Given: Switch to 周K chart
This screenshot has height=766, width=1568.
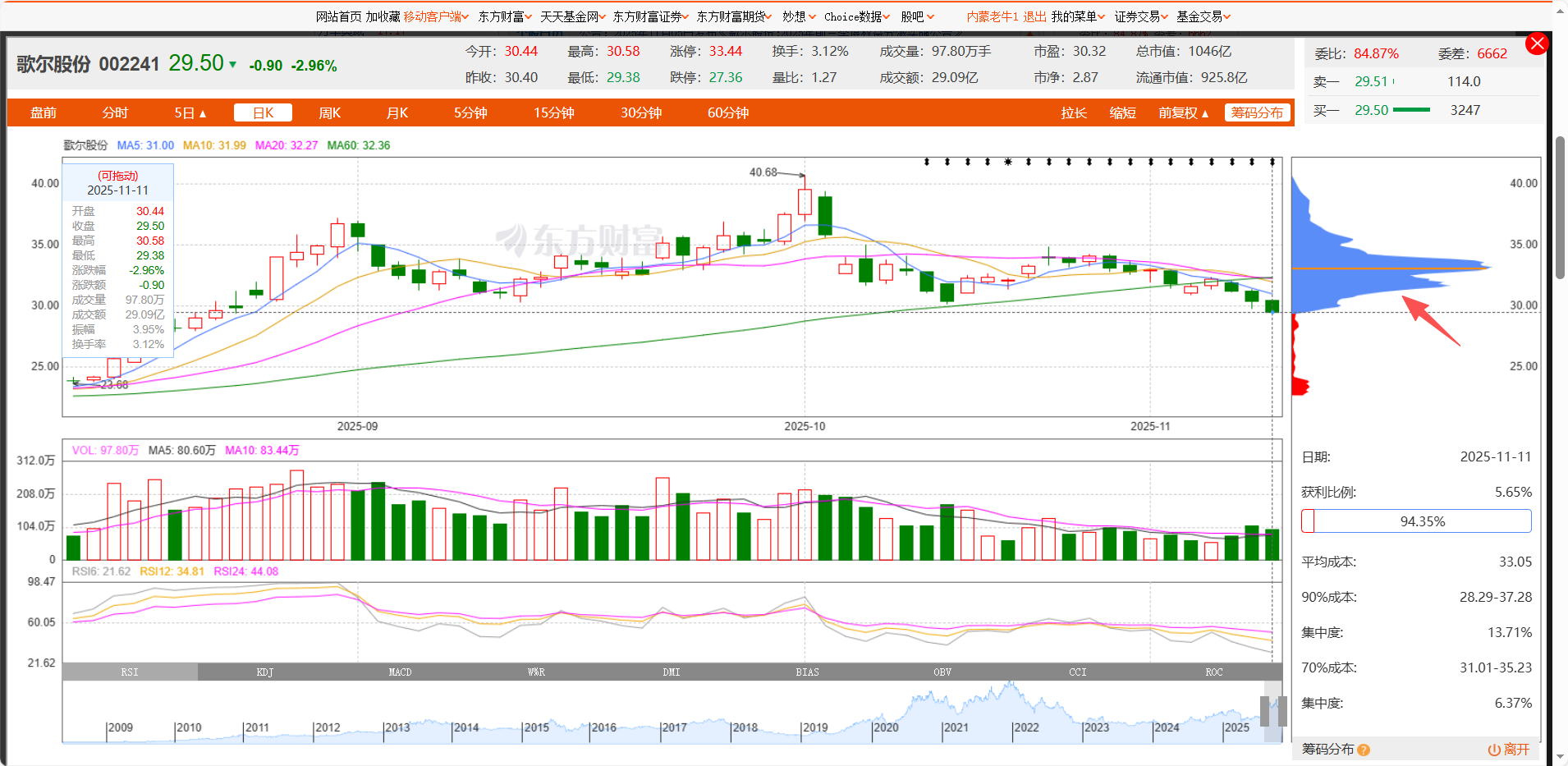Looking at the screenshot, I should click(329, 113).
